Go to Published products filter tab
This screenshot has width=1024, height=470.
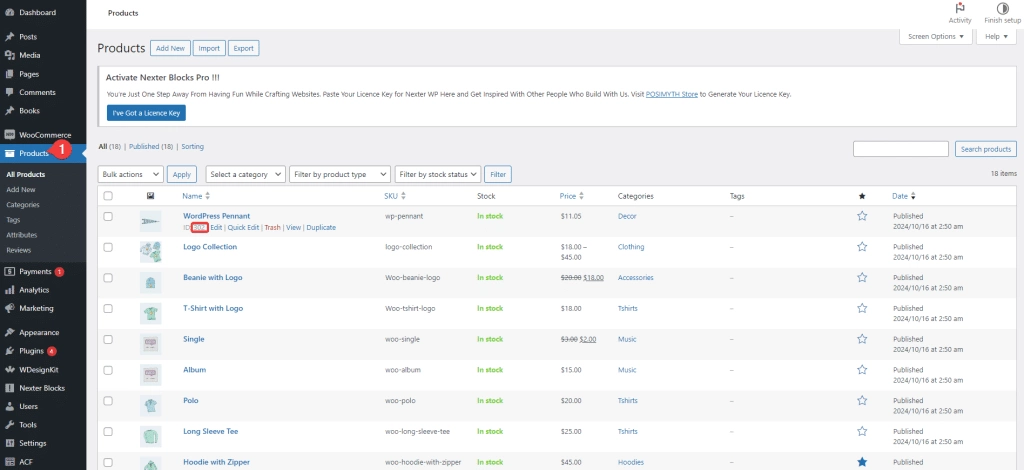(x=151, y=146)
